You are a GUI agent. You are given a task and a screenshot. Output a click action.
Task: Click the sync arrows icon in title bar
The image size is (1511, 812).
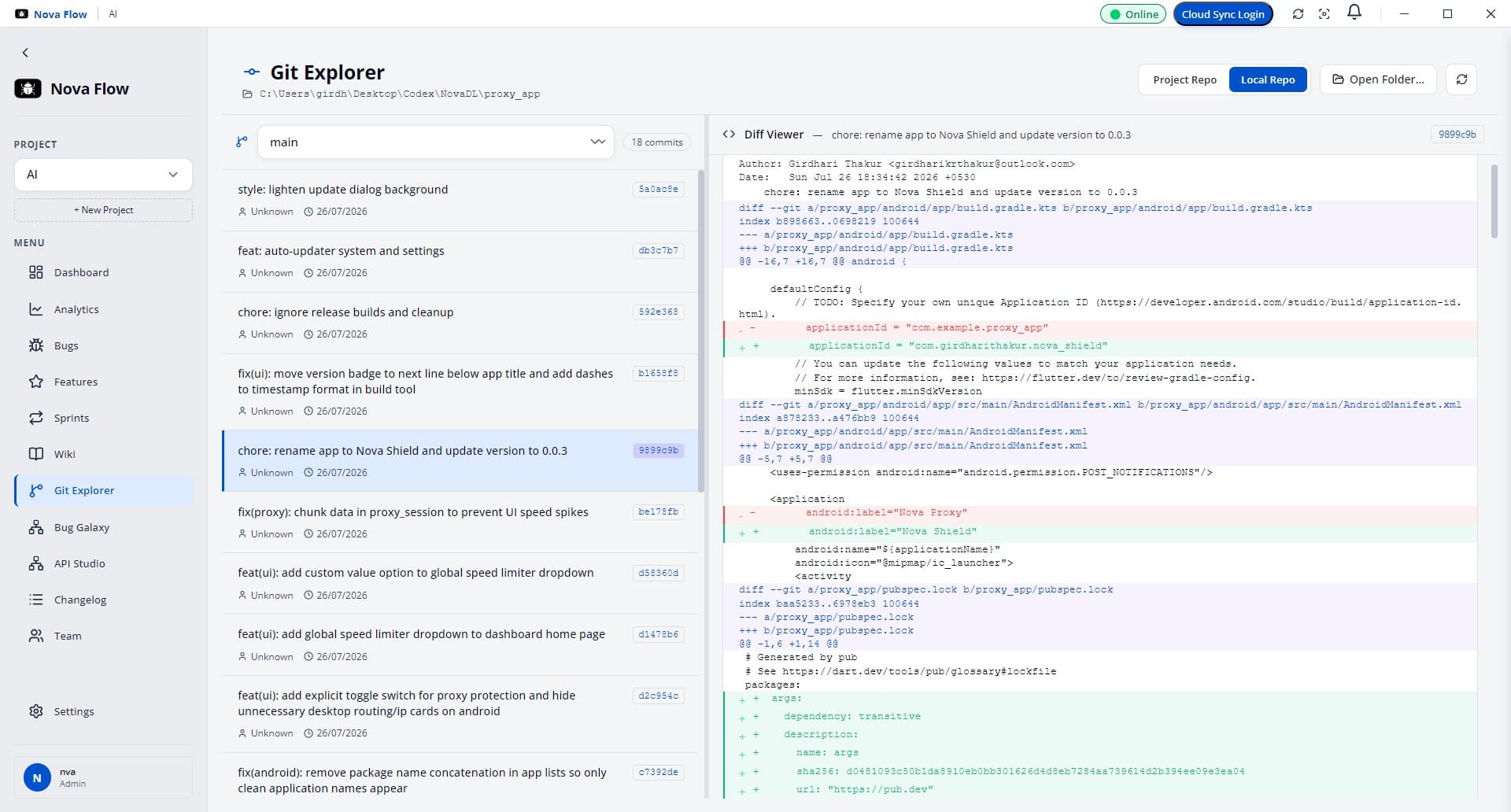tap(1299, 14)
